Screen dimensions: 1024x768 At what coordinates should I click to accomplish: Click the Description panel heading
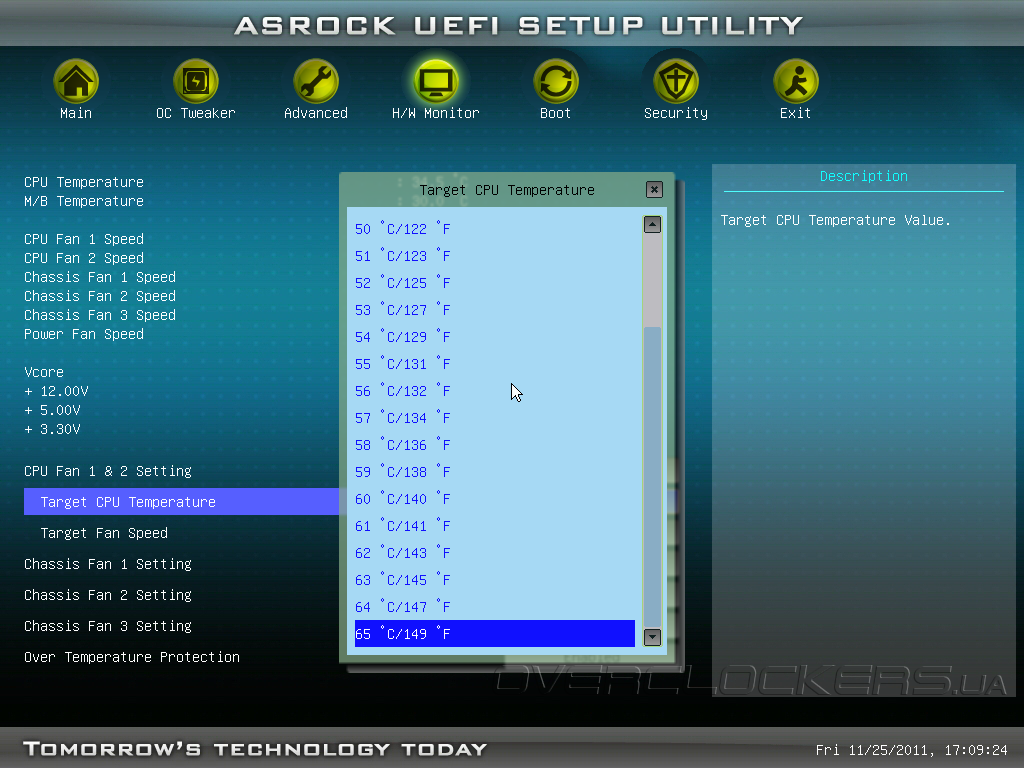[x=863, y=176]
